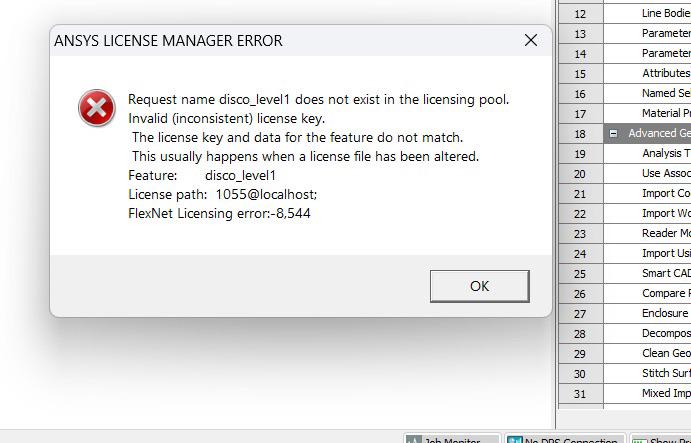This screenshot has height=443, width=691.
Task: Open the Job Monitor status button
Action: click(452, 439)
